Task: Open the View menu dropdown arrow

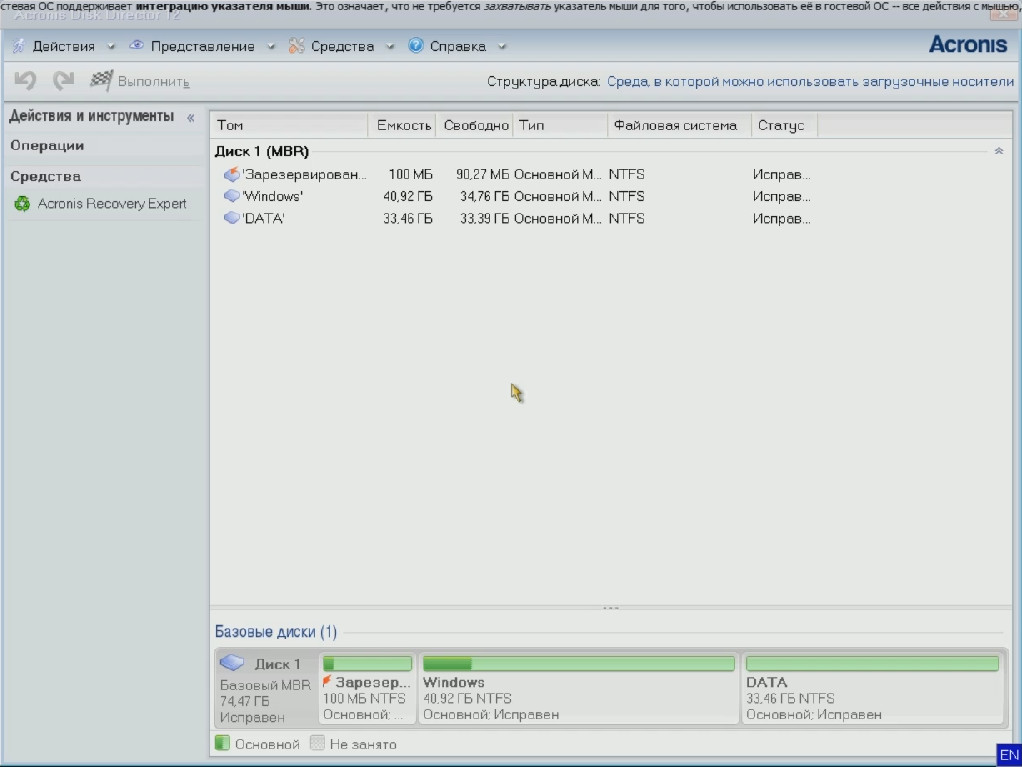Action: tap(271, 47)
